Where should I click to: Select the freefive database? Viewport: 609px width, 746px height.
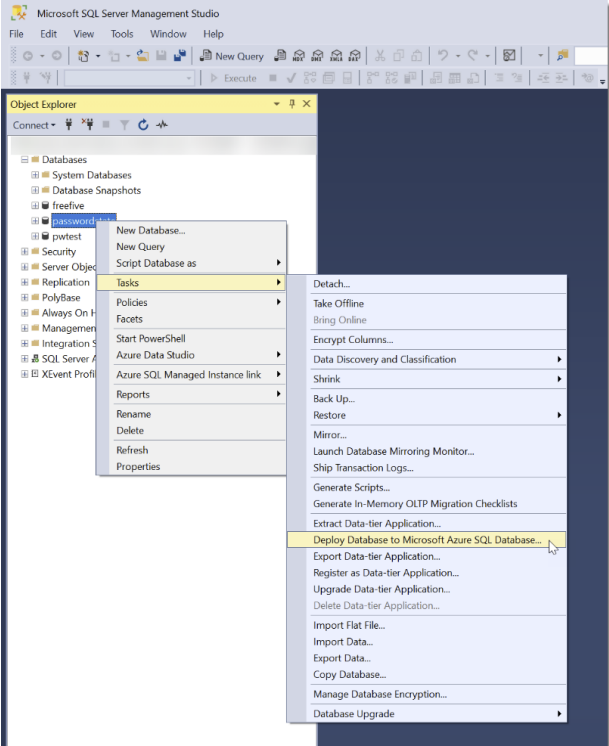pyautogui.click(x=68, y=206)
